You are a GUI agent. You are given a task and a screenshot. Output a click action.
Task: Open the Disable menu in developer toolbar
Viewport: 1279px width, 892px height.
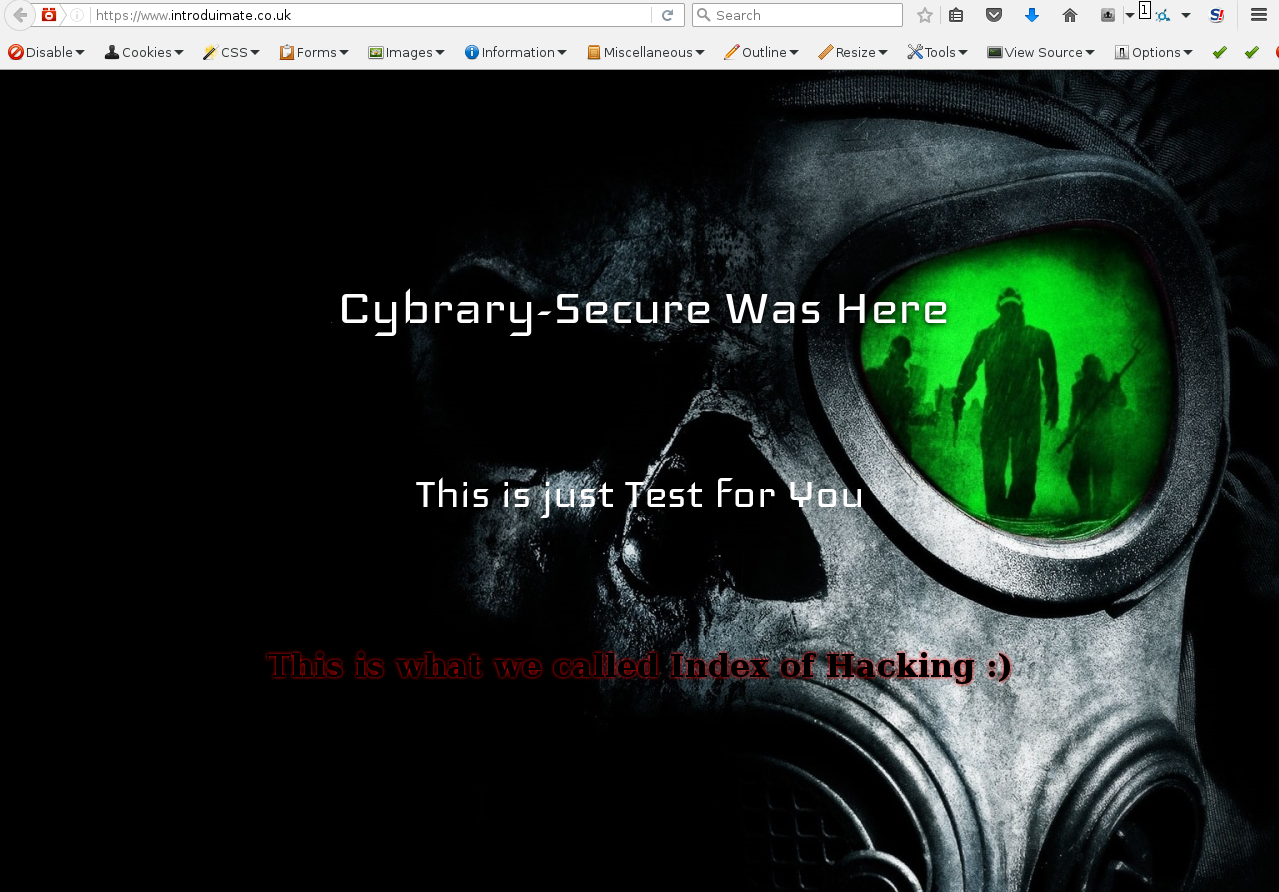(47, 52)
